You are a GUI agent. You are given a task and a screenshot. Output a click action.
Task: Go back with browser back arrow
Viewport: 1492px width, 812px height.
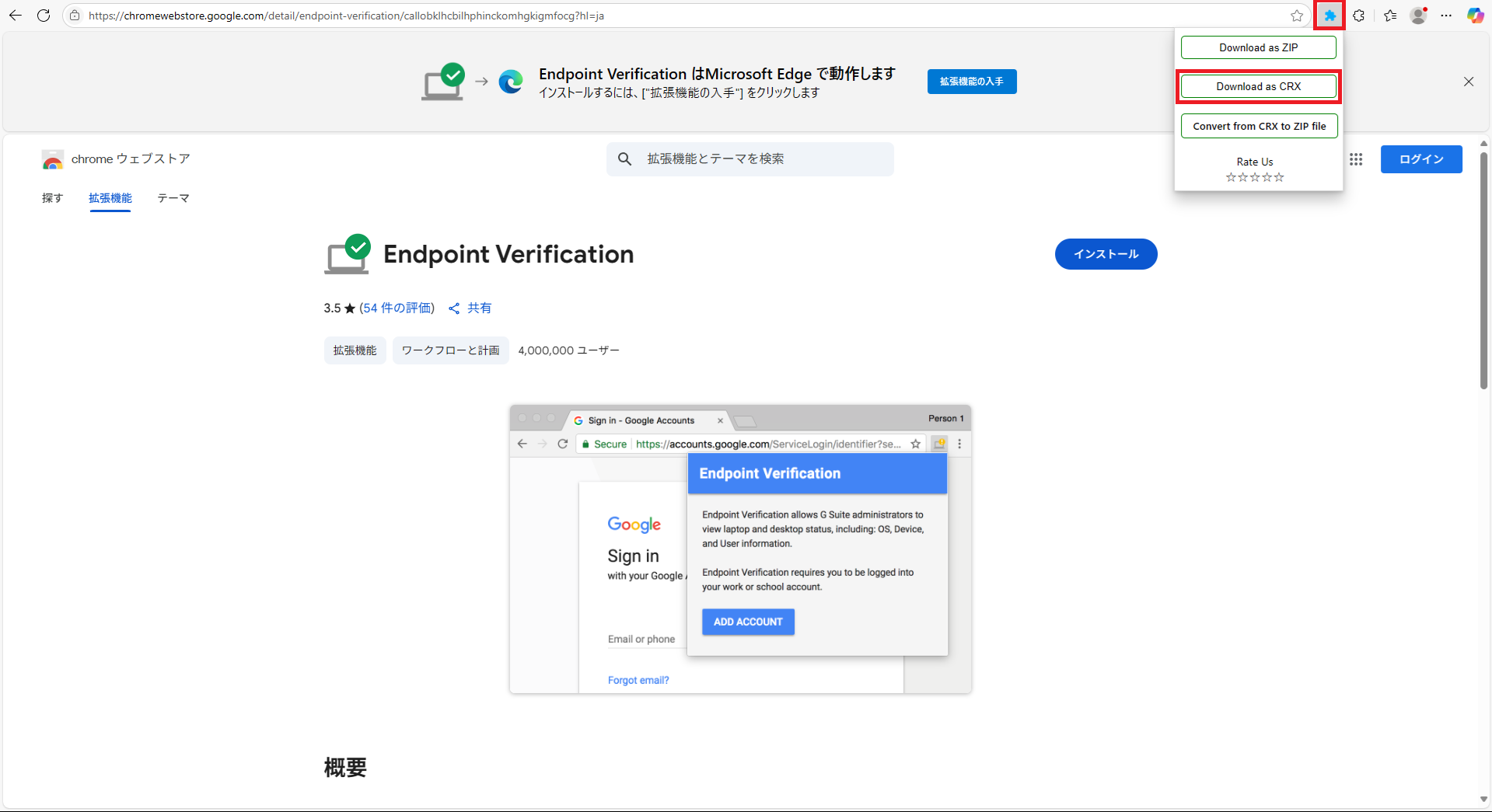click(x=16, y=16)
